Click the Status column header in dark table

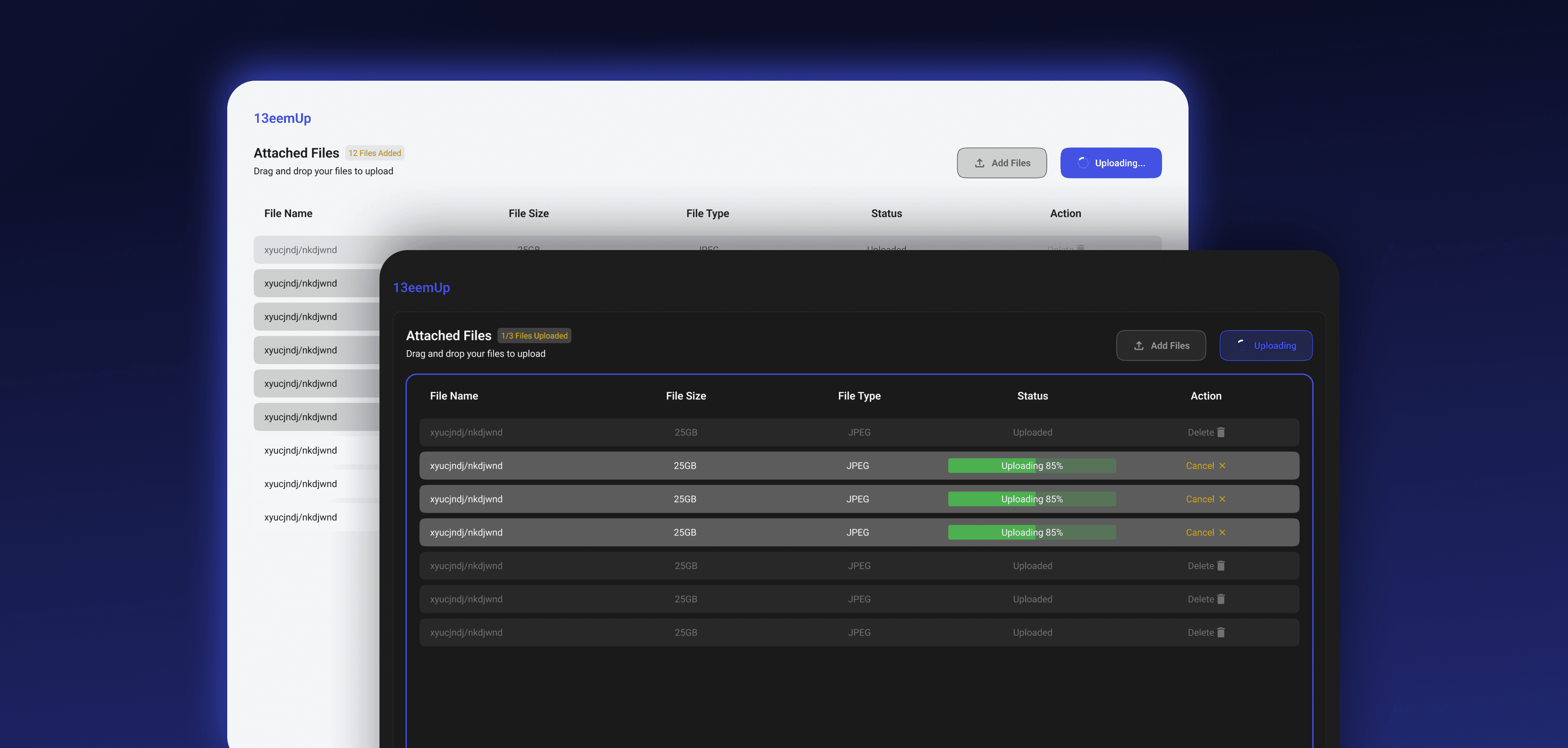(x=1032, y=396)
